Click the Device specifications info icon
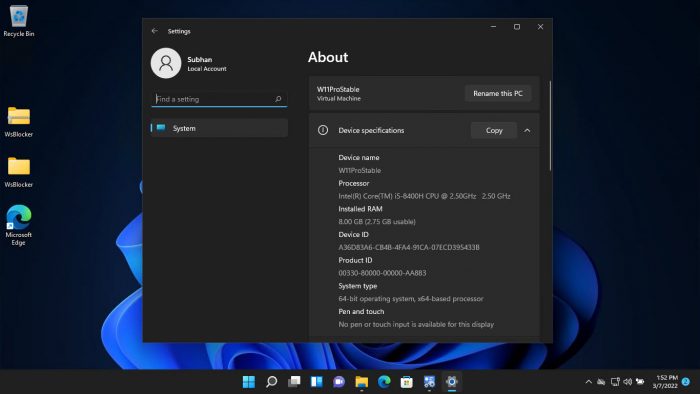The image size is (700, 394). [x=323, y=130]
